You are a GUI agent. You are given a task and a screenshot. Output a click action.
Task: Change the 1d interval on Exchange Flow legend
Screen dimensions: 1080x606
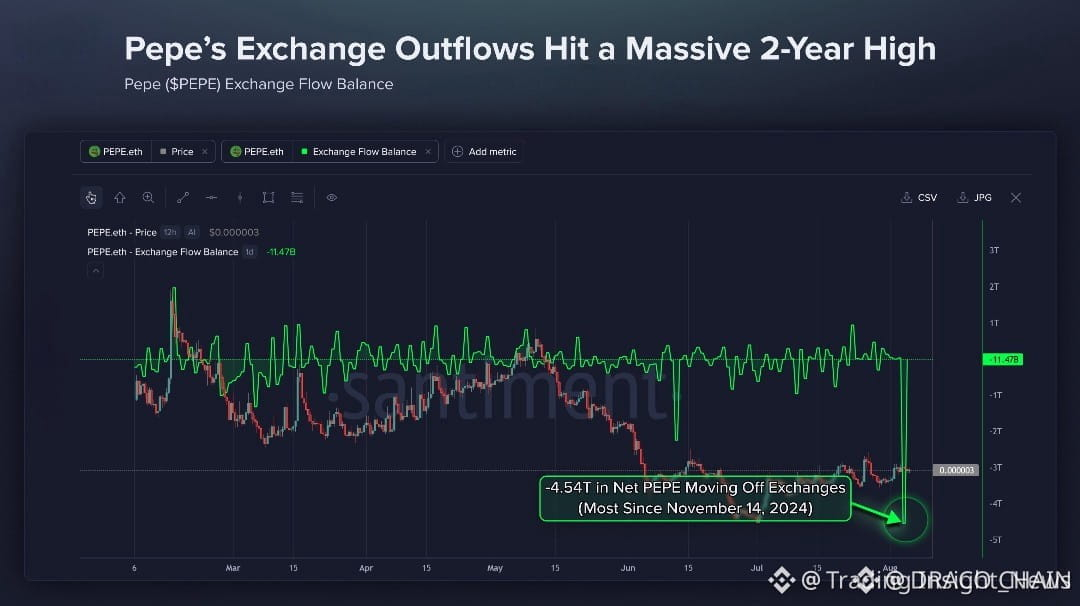(250, 252)
